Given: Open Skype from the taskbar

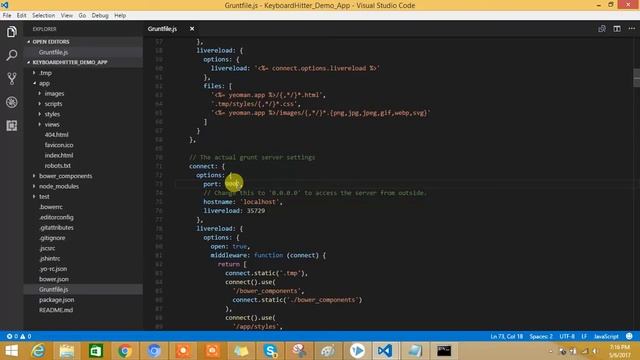Looking at the screenshot, I should 270,351.
